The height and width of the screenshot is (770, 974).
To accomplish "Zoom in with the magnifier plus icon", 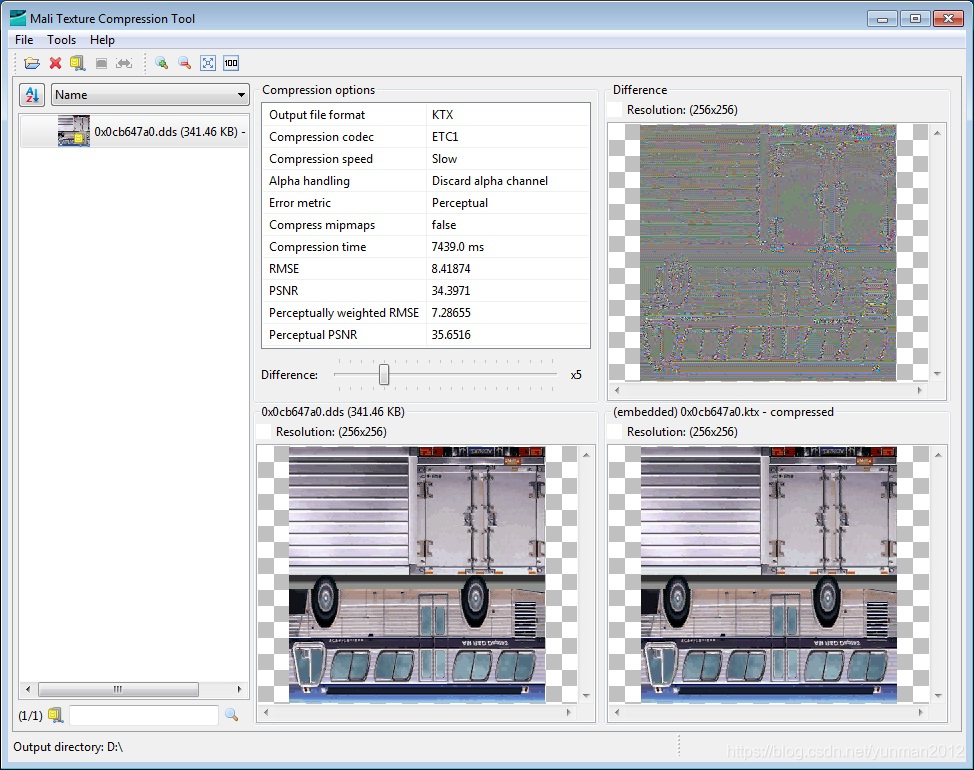I will [x=162, y=63].
